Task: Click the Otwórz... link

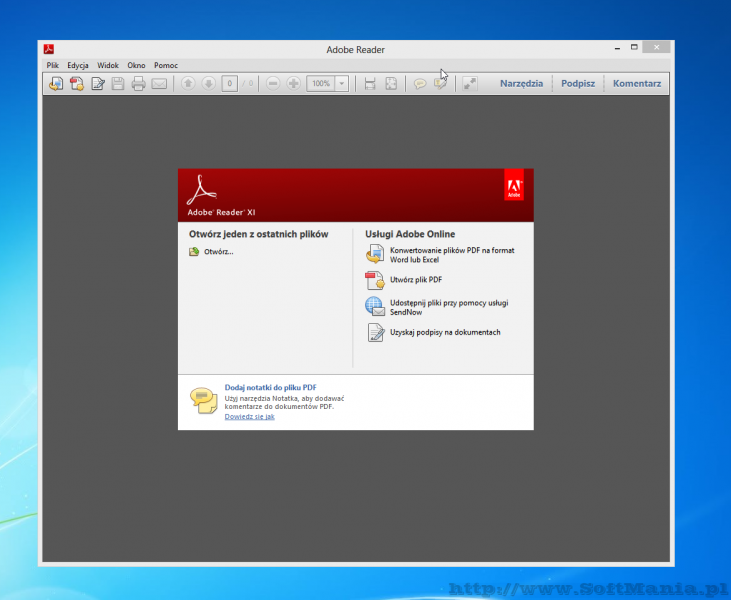Action: (219, 252)
